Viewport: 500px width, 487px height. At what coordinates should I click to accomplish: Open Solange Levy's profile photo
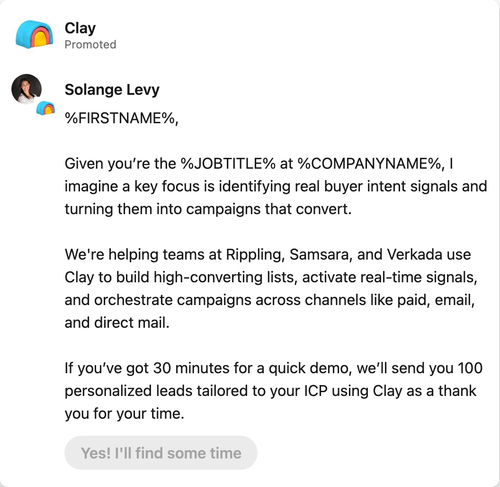pyautogui.click(x=27, y=89)
